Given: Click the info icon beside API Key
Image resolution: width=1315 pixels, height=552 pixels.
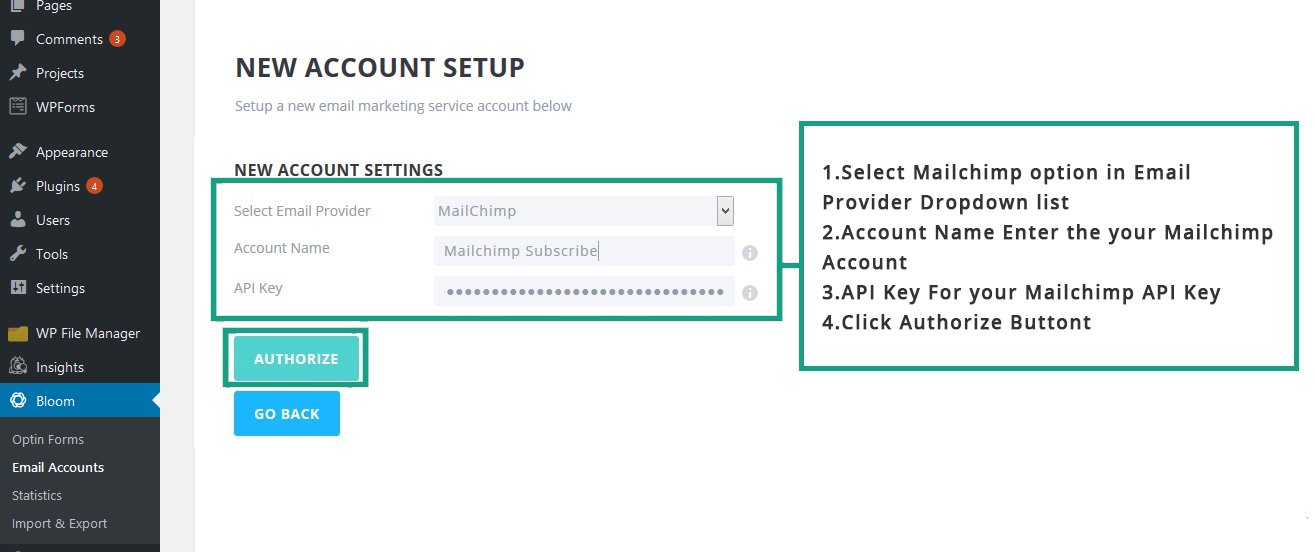Looking at the screenshot, I should 750,293.
